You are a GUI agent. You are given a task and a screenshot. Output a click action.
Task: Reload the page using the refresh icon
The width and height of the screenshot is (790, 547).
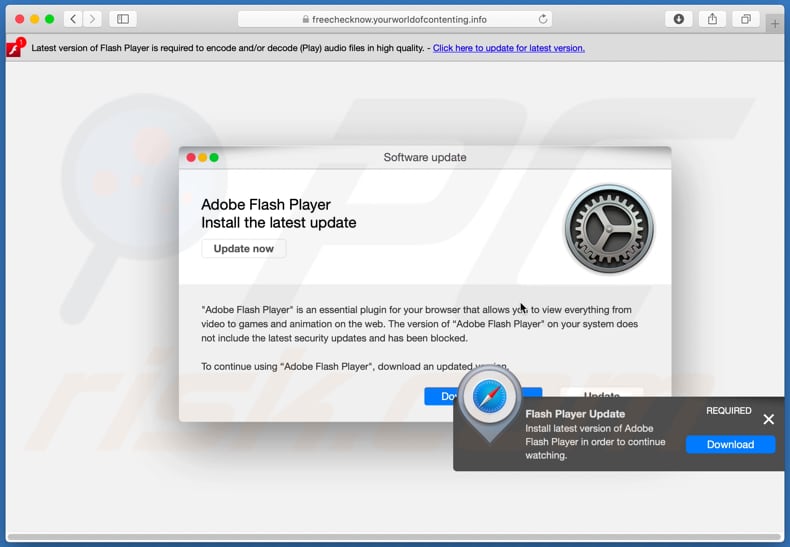543,19
